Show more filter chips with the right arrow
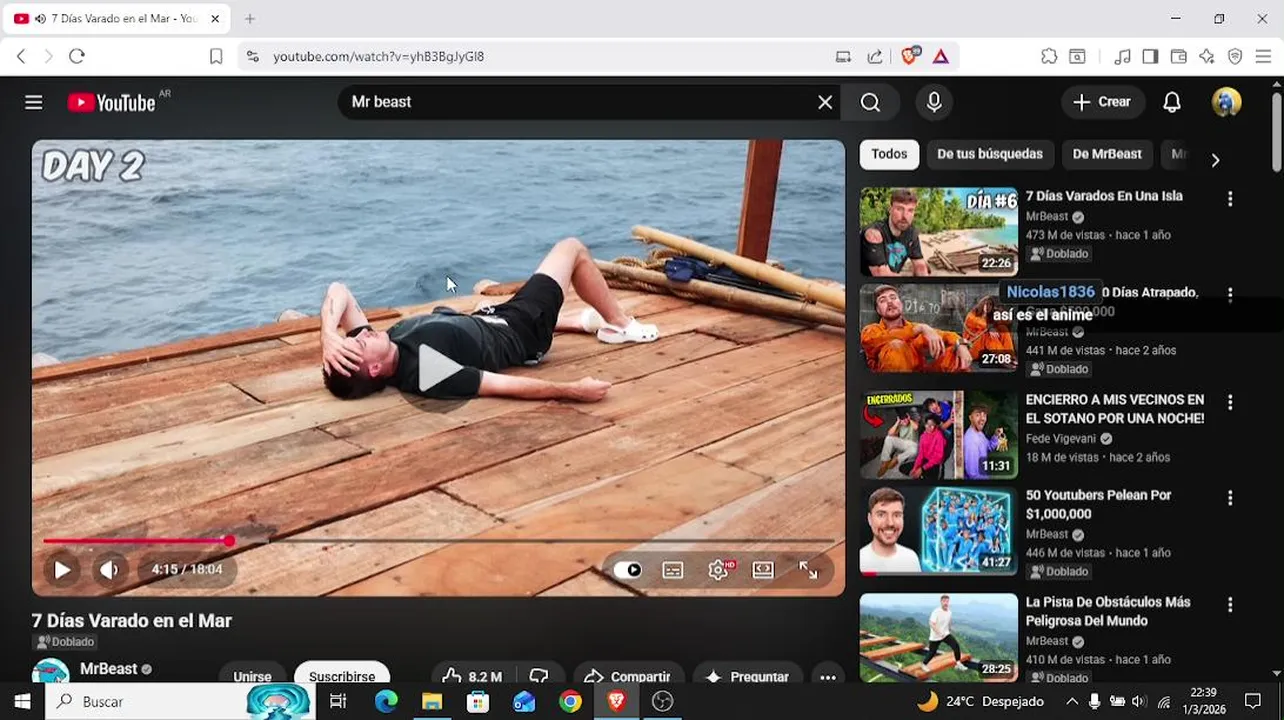This screenshot has height=720, width=1284. tap(1215, 160)
